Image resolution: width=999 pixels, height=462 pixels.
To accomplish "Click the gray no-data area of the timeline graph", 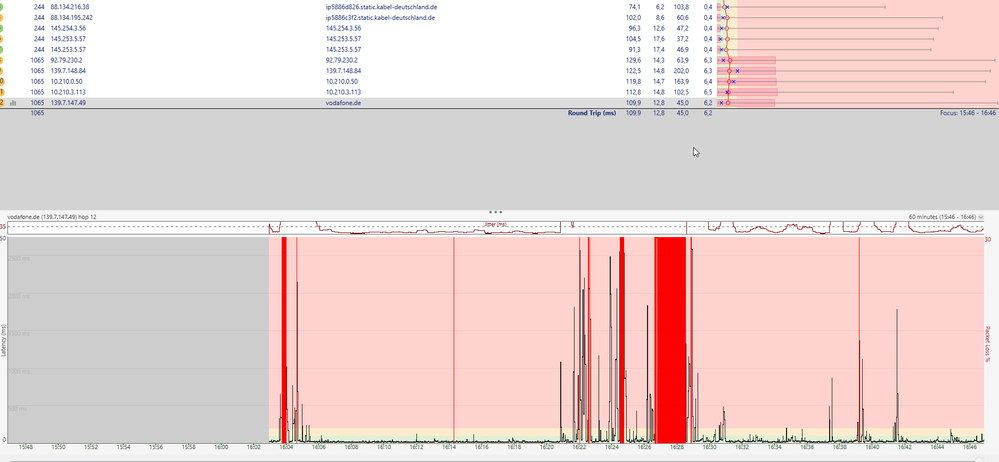I will [x=138, y=340].
